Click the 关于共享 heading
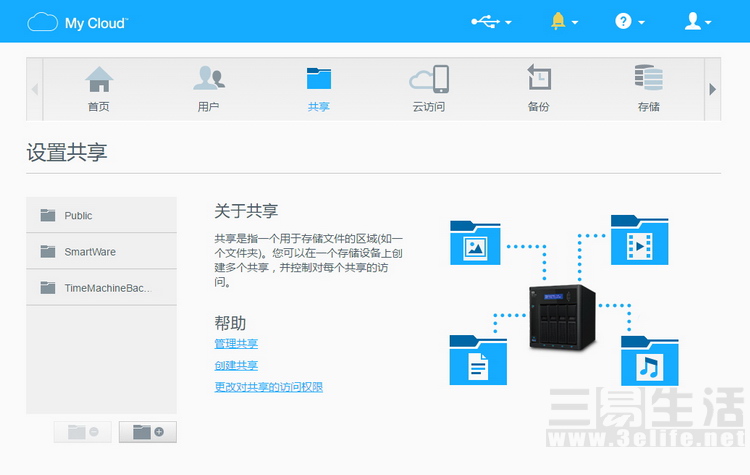This screenshot has width=750, height=475. 246,211
